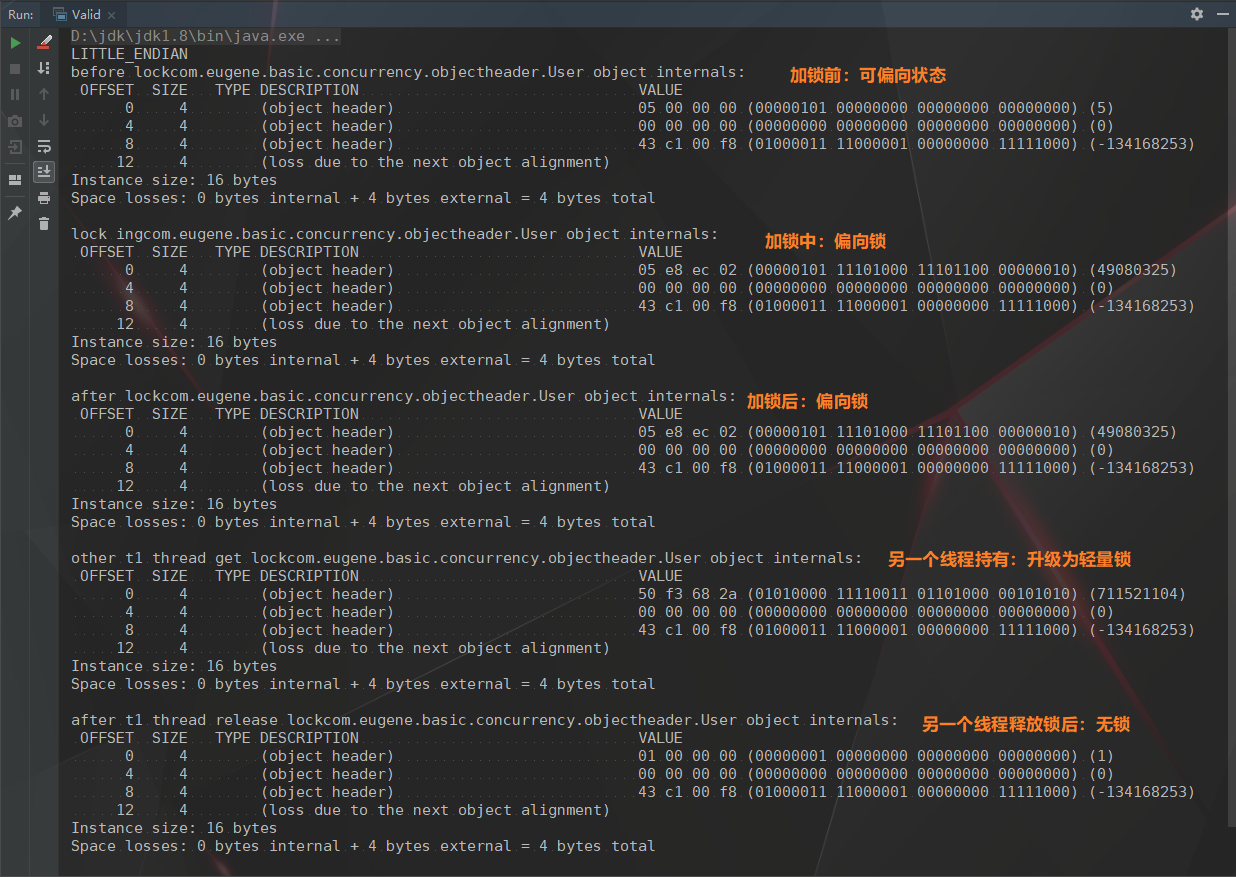Click the Up the Stack Trace arrow

(x=44, y=94)
